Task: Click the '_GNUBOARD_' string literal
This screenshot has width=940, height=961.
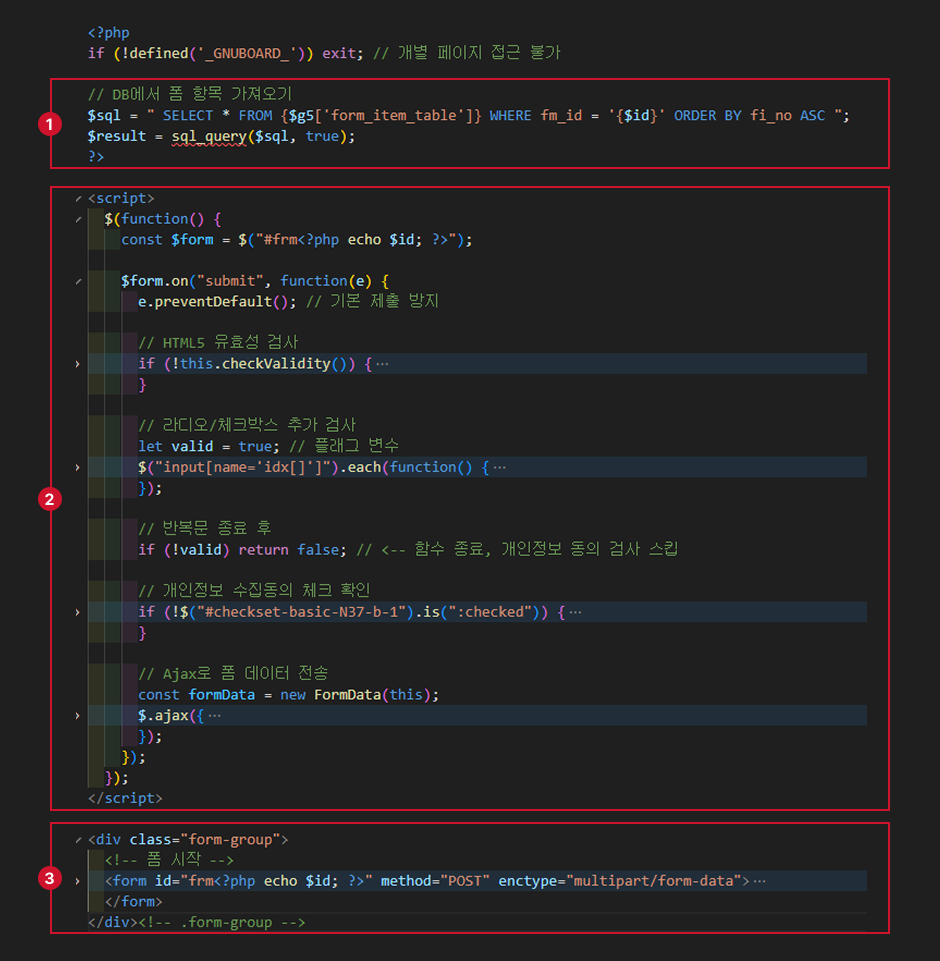Action: click(x=247, y=53)
